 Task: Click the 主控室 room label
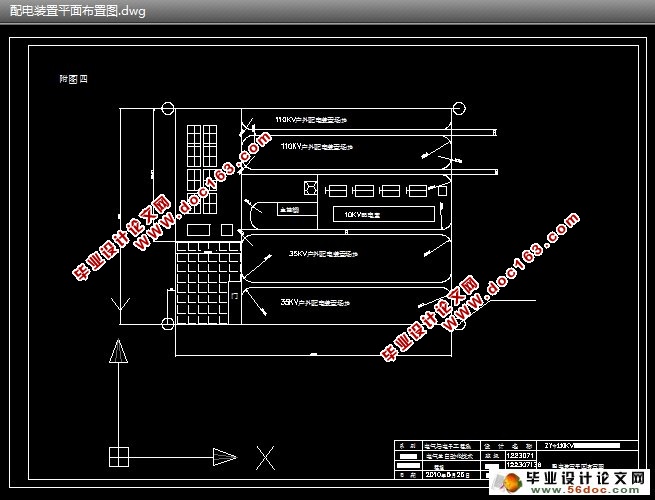[x=289, y=210]
